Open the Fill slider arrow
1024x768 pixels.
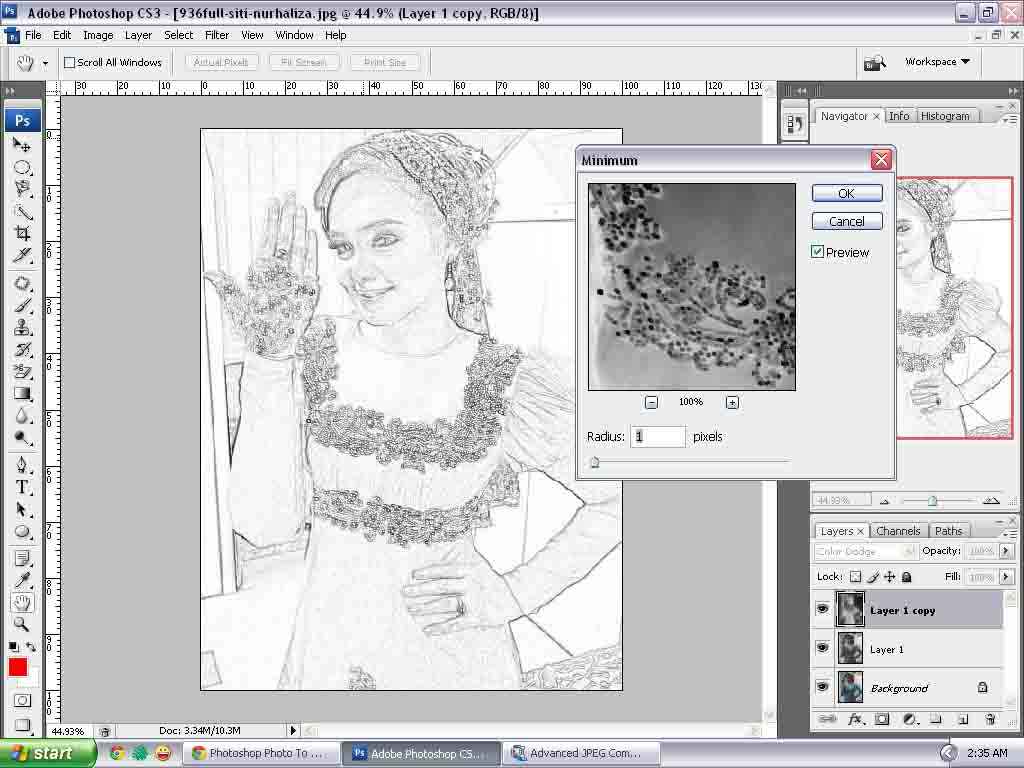1006,577
